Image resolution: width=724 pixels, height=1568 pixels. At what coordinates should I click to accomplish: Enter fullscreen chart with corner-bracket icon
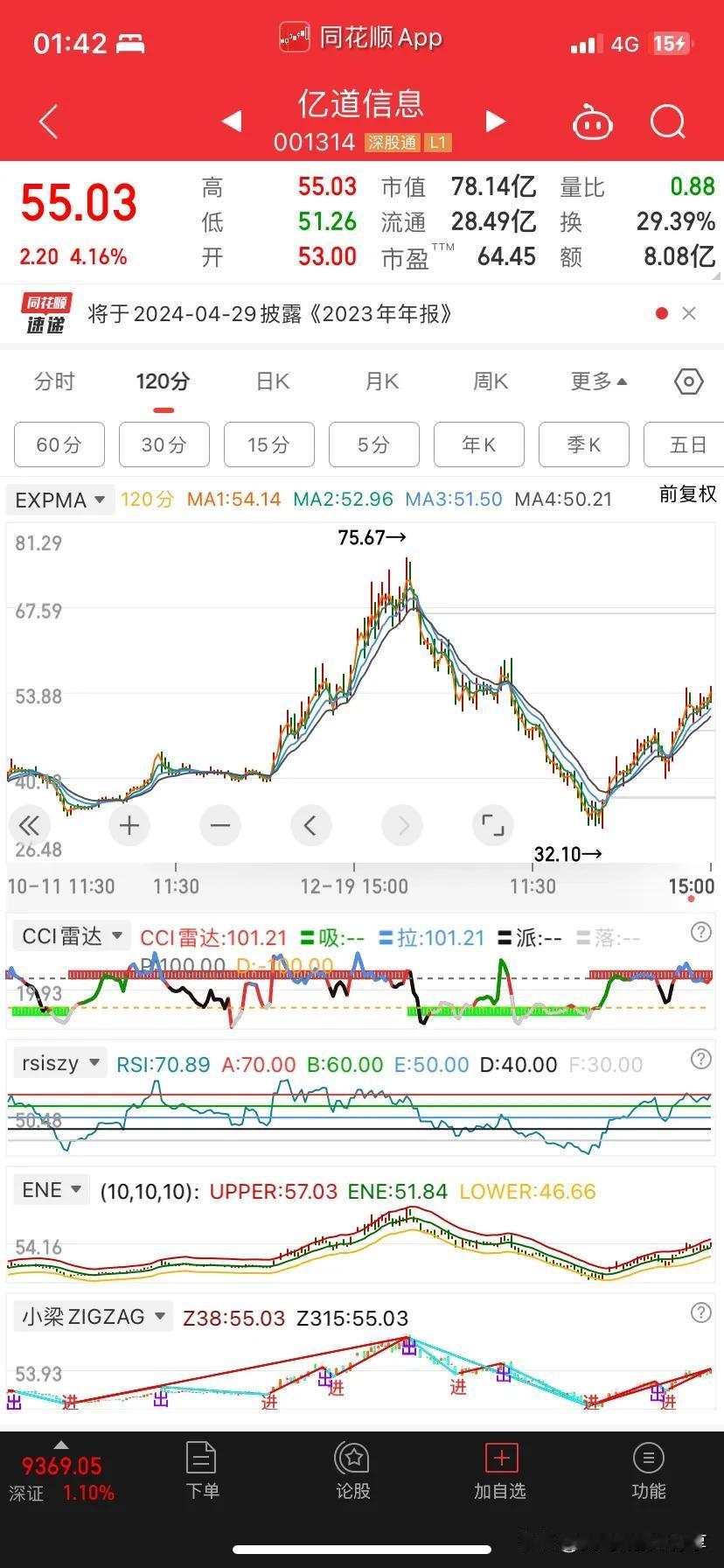coord(492,825)
